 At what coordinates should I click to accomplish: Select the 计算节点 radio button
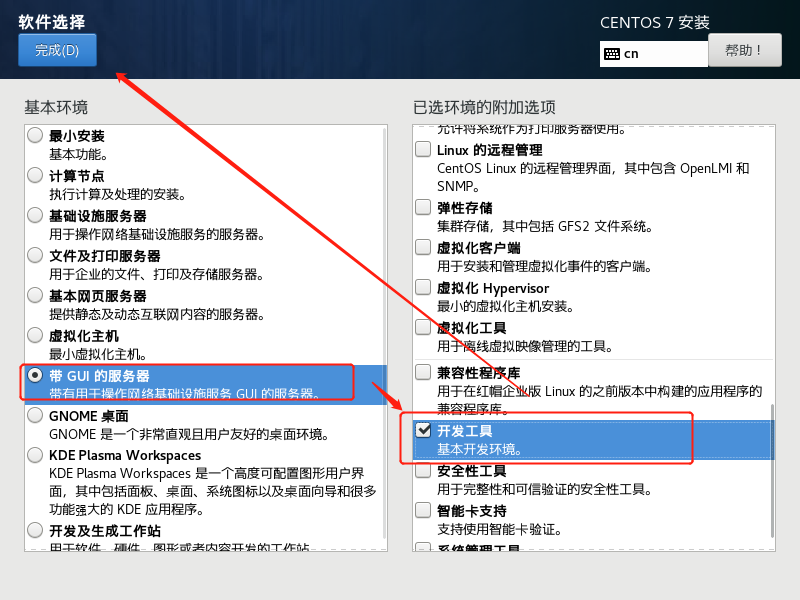[35, 175]
